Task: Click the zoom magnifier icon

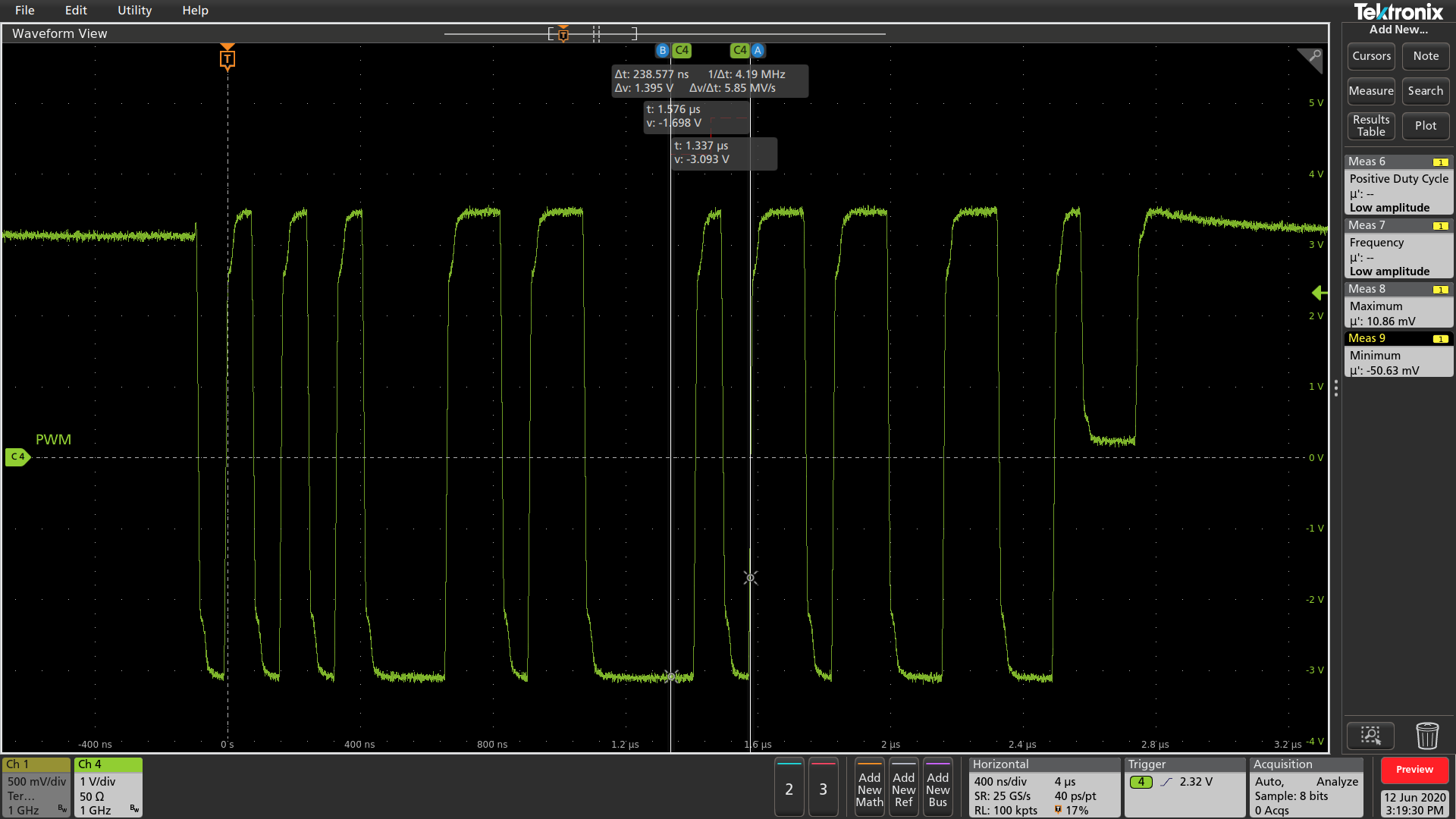Action: 1370,735
